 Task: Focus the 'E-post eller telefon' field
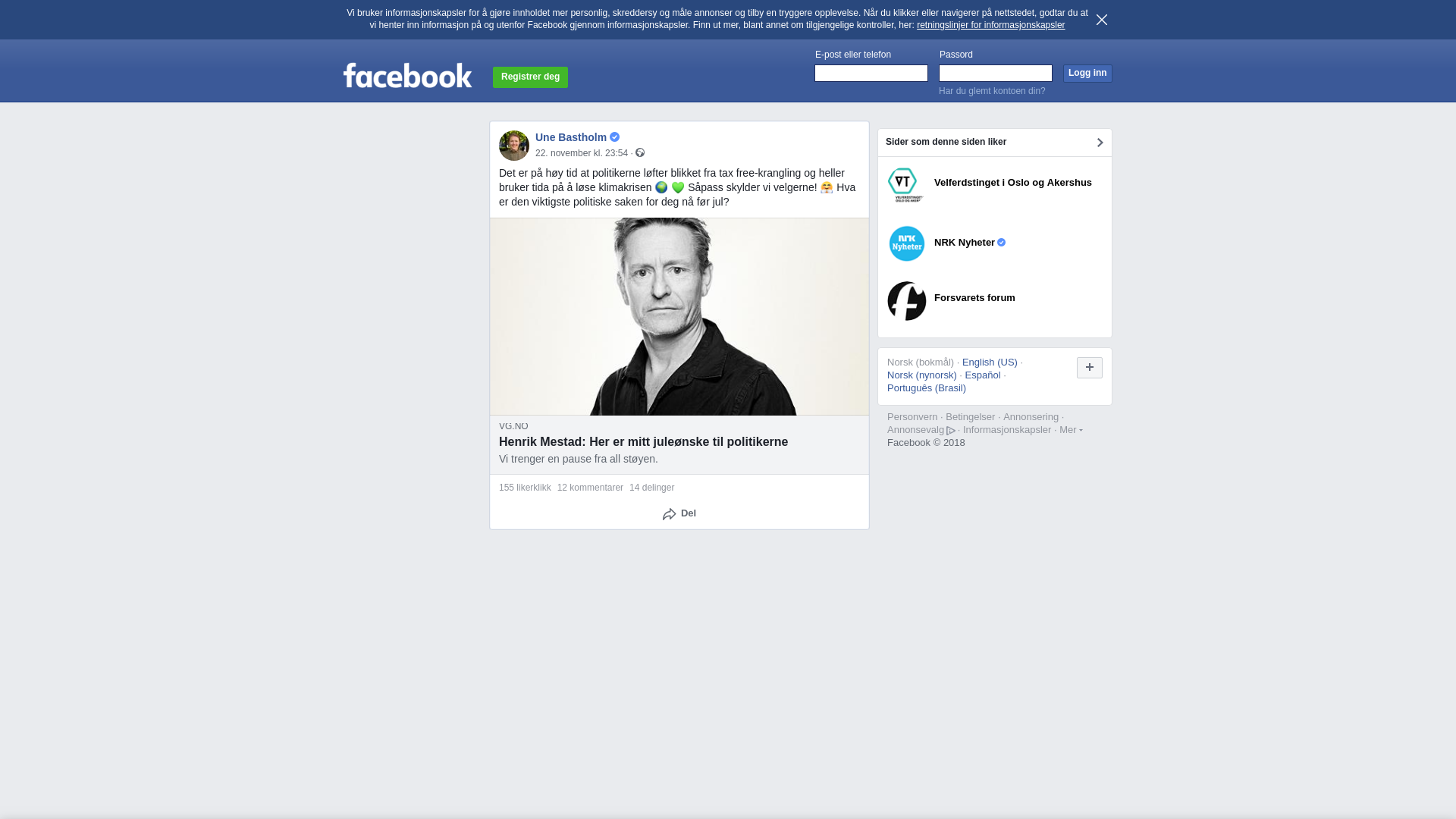coord(871,73)
